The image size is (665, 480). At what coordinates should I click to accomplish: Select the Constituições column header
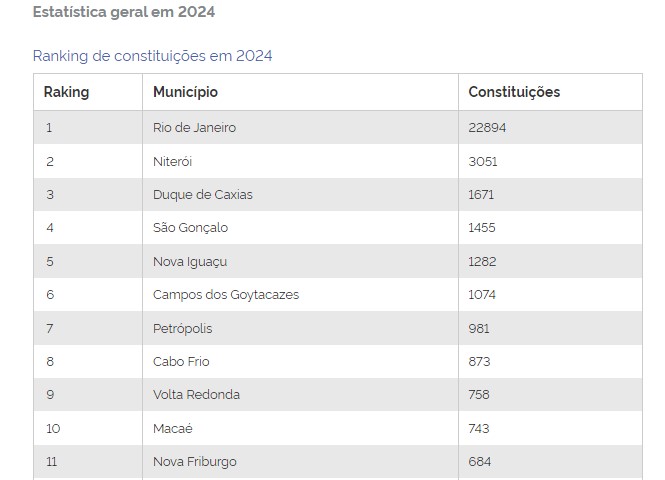point(550,92)
